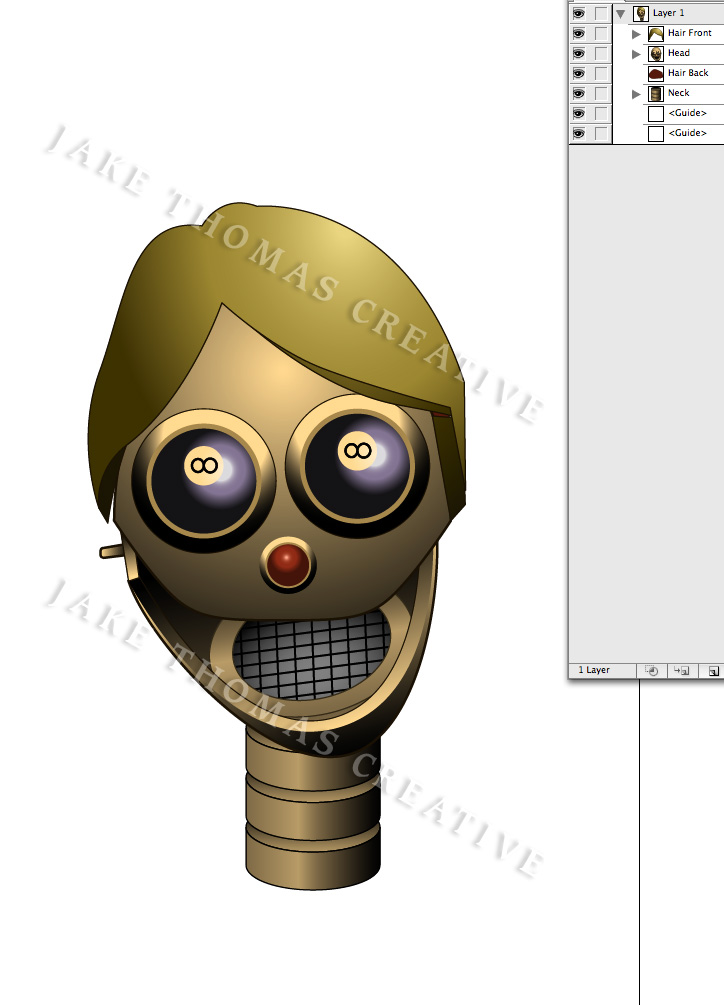Lock Layer 1 with its lock box
Image resolution: width=724 pixels, height=1005 pixels.
(x=600, y=13)
